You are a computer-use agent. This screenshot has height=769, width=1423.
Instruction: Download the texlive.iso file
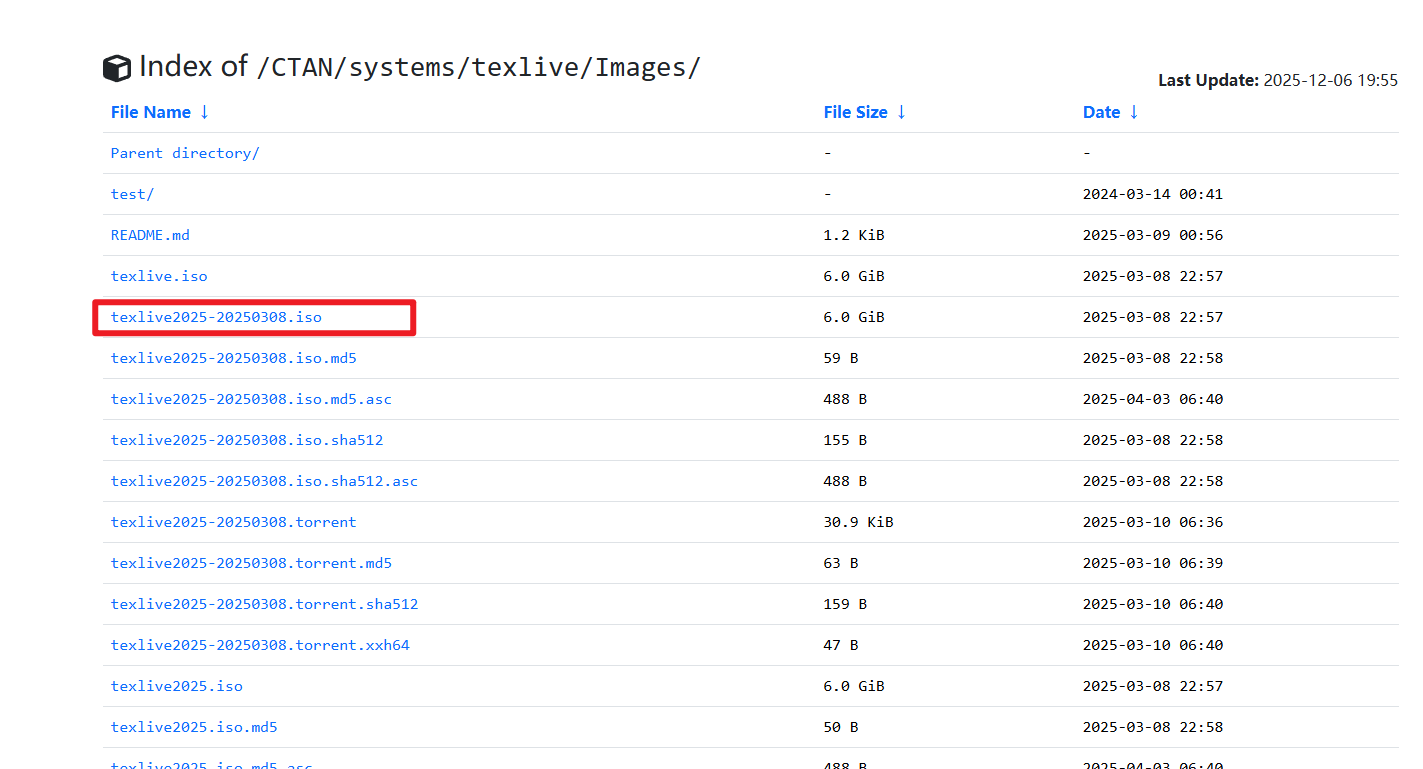[159, 276]
